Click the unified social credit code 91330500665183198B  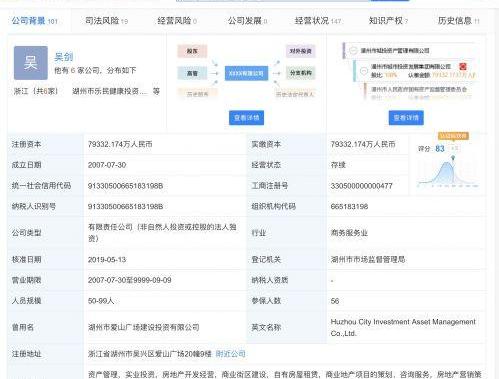coord(125,186)
